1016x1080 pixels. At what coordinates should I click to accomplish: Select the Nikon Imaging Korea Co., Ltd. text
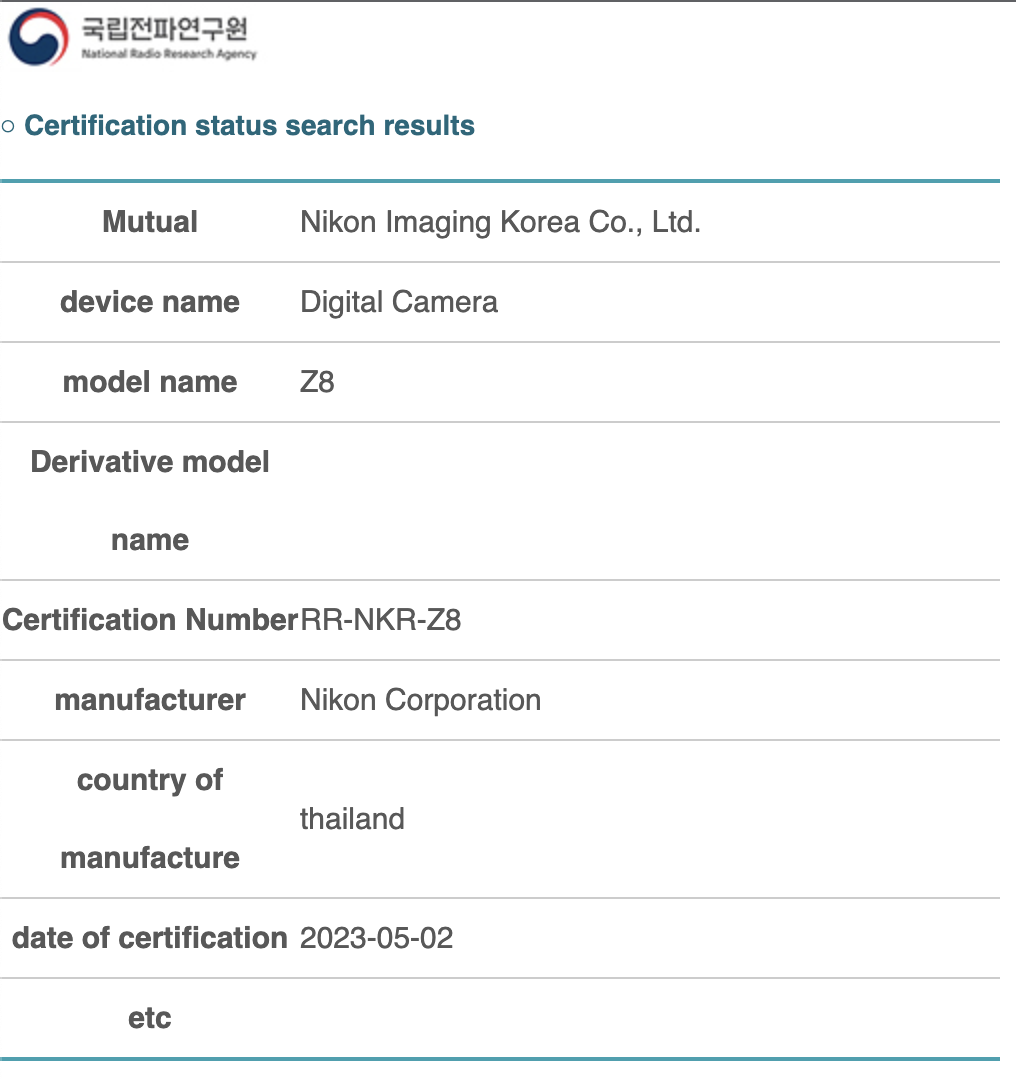pyautogui.click(x=500, y=222)
